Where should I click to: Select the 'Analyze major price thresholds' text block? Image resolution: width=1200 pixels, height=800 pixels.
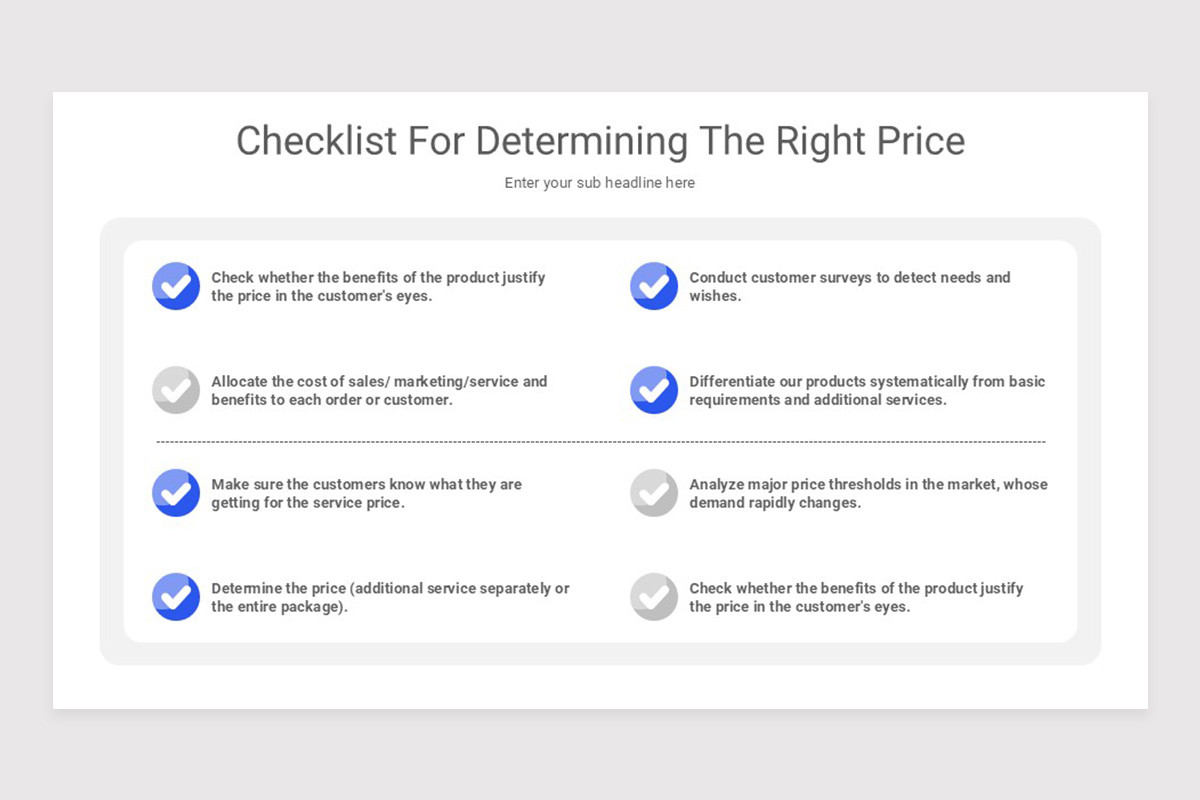[x=868, y=494]
